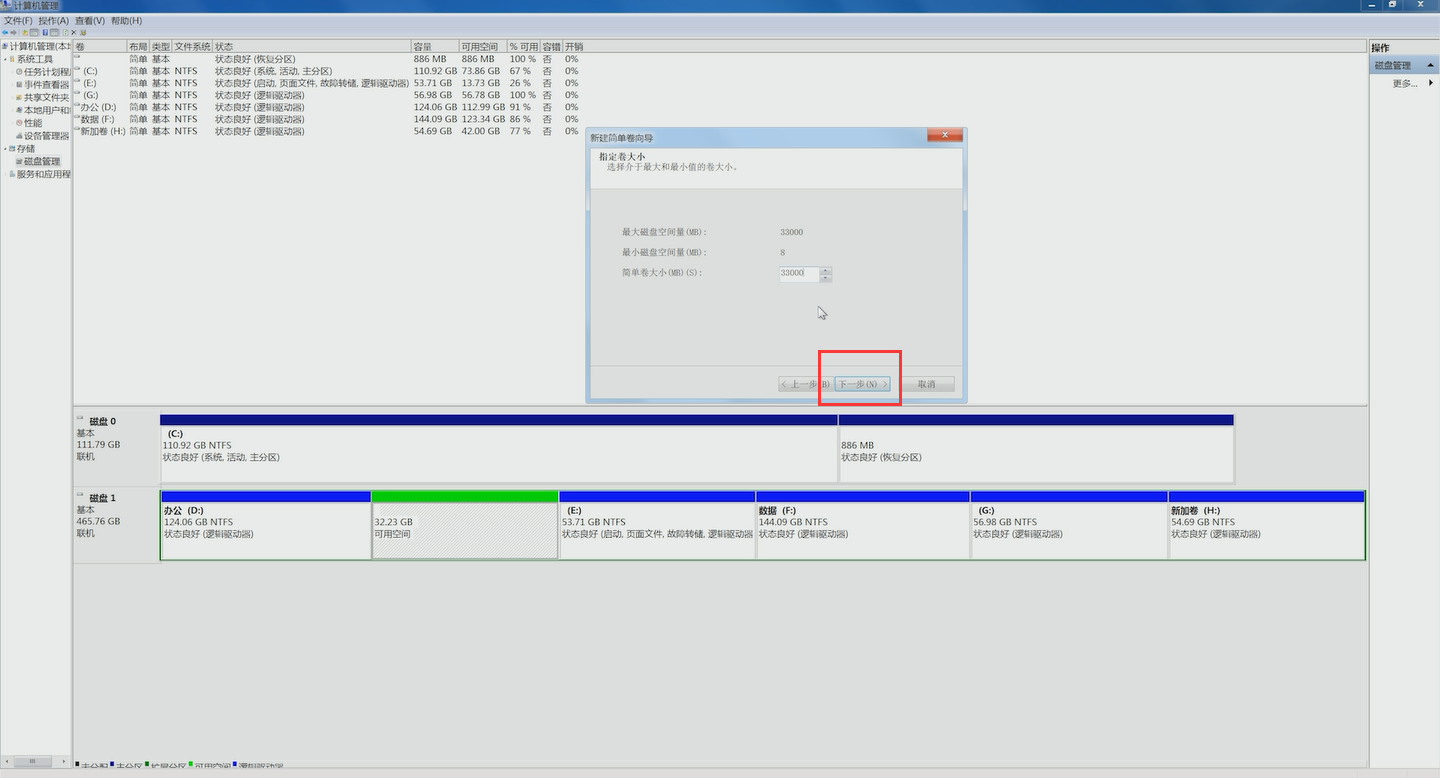The image size is (1440, 778).
Task: Select the 32.23 GB 可用空间 partition block
Action: [x=465, y=525]
